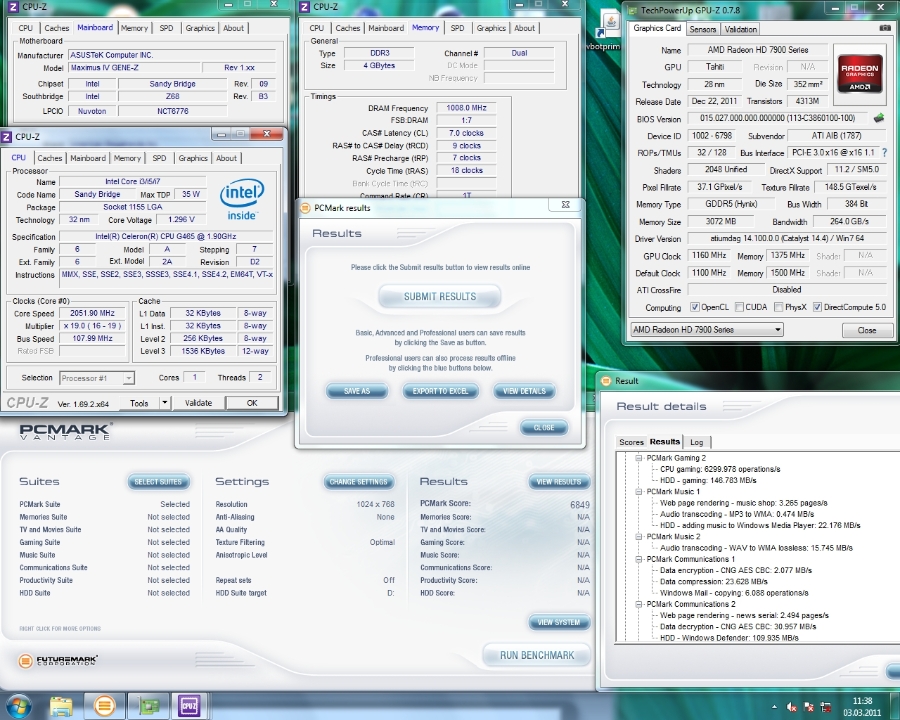Click the Intel inside logo in CPU-Z
This screenshot has width=900, height=720.
[x=242, y=200]
